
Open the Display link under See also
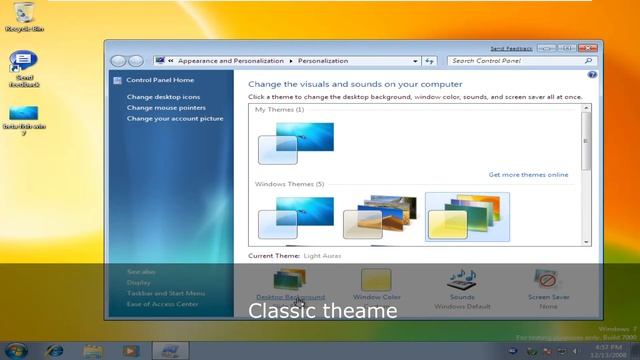tap(138, 282)
